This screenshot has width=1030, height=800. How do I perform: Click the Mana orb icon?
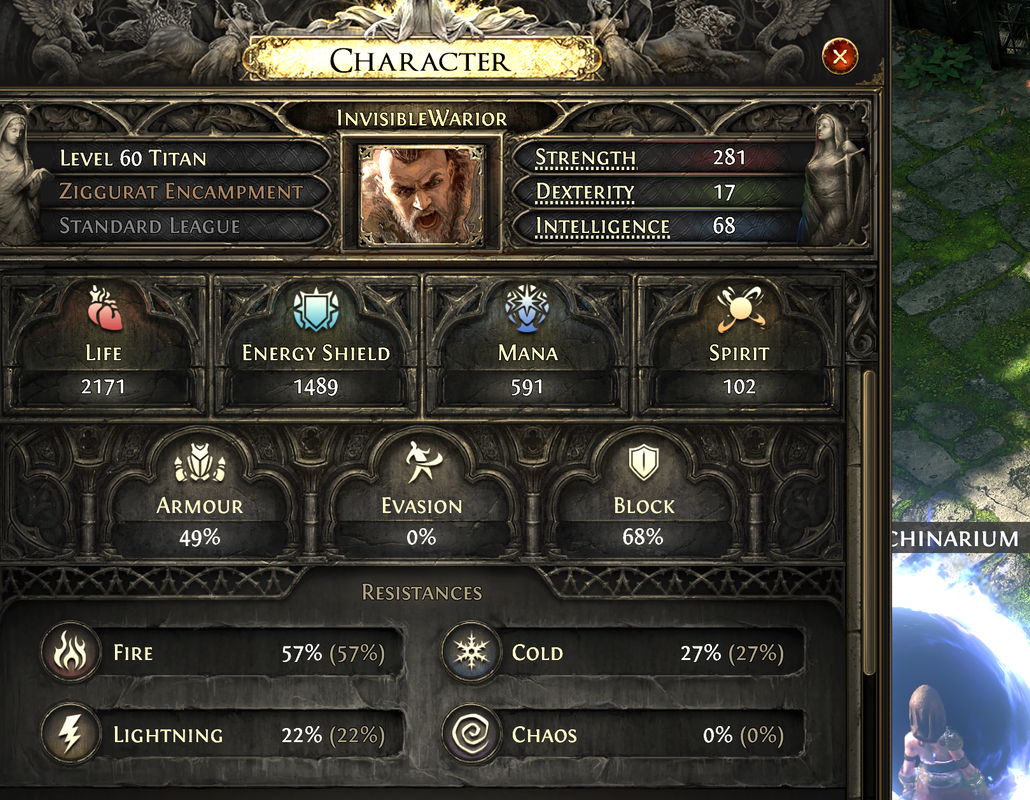tap(527, 307)
